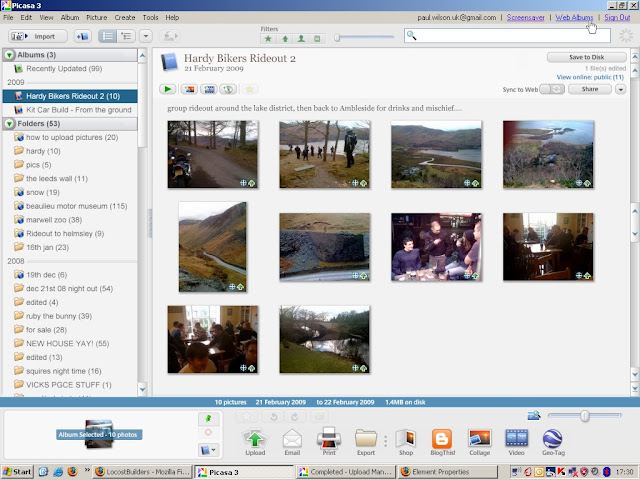The height and width of the screenshot is (480, 640).
Task: Click the Web Albums link
Action: 575,18
